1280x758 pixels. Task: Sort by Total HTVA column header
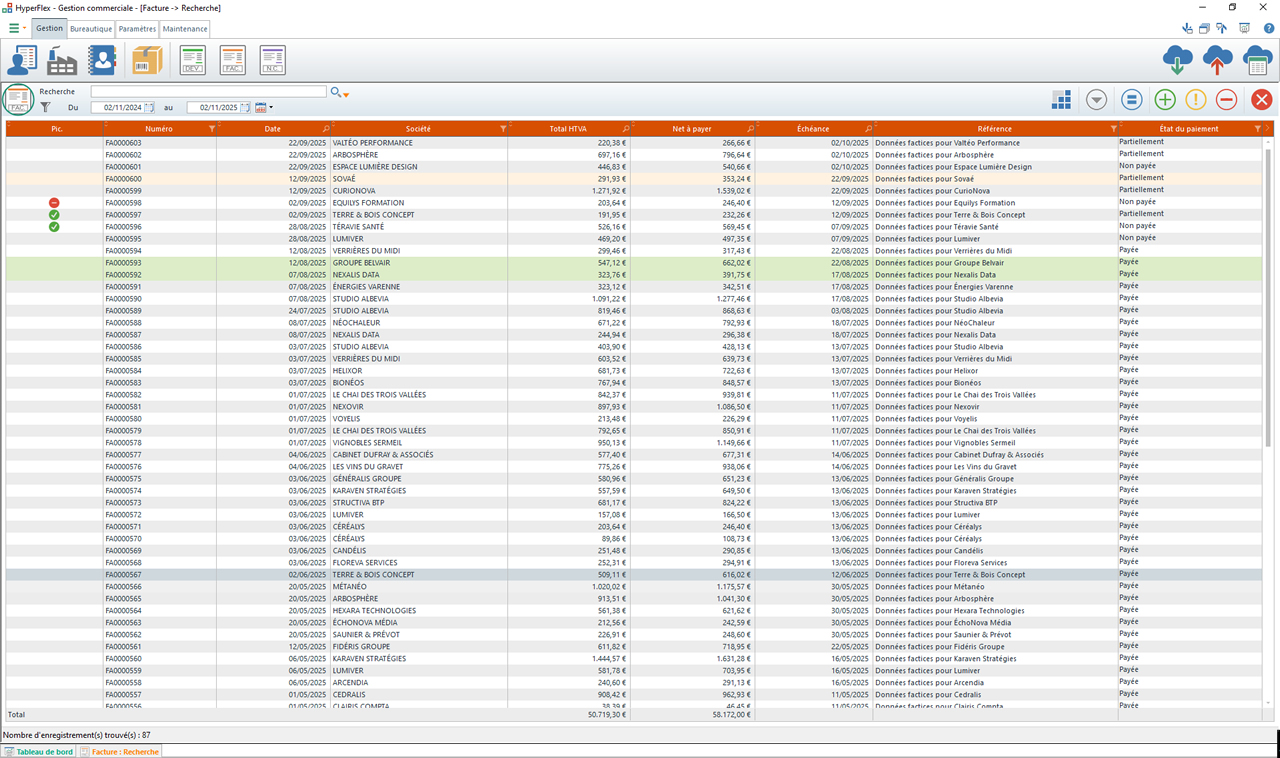pos(569,129)
